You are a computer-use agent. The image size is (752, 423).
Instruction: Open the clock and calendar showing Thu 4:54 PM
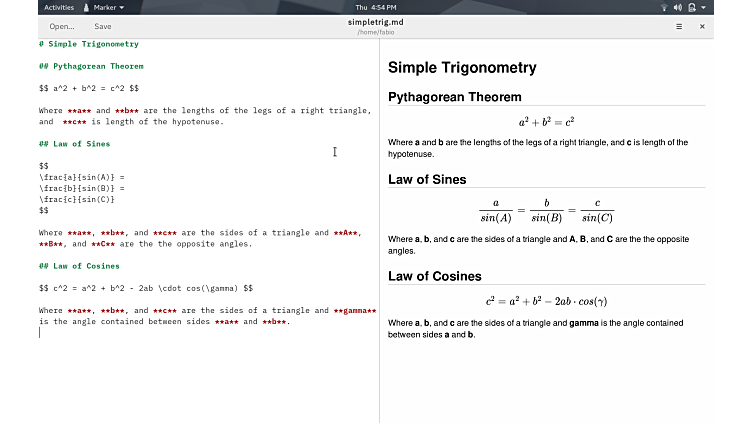click(x=376, y=7)
